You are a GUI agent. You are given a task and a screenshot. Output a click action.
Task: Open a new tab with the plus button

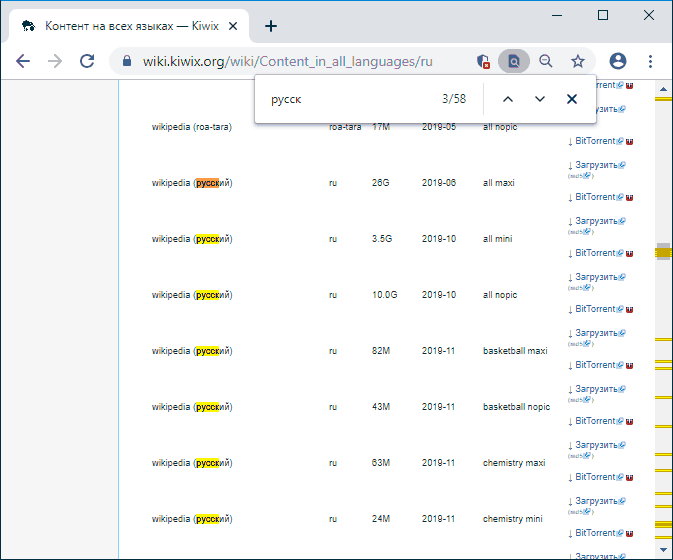point(271,26)
